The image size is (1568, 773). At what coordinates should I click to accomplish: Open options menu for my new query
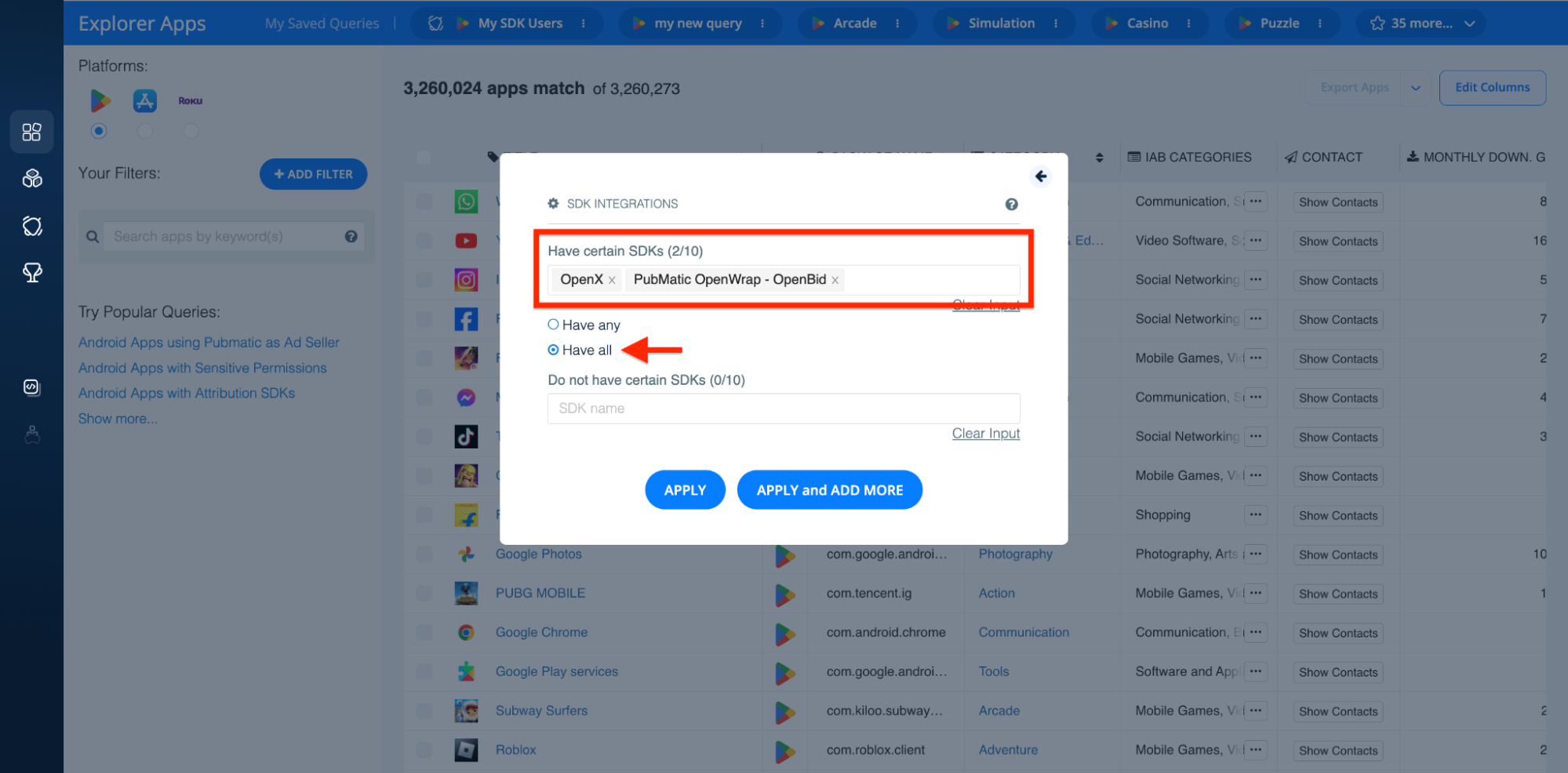point(762,24)
